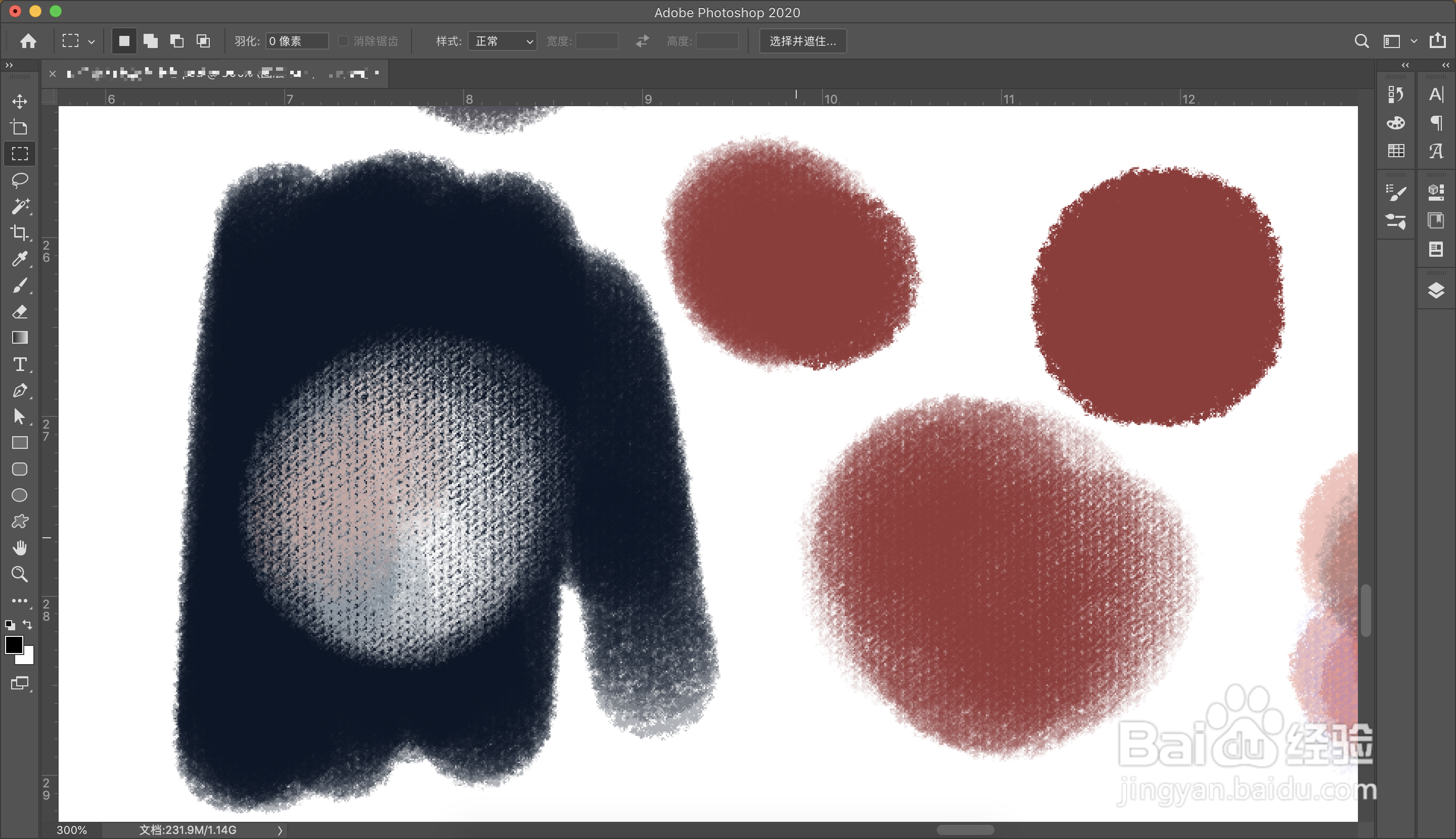
Task: Expand the inner dock panels column
Action: [x=1405, y=65]
